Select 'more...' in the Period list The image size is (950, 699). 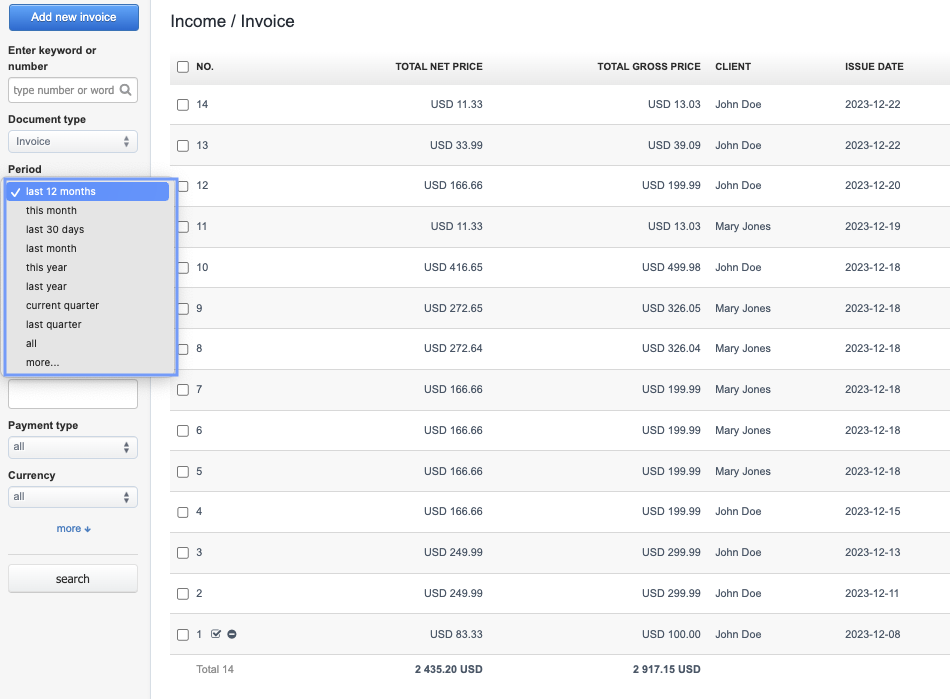pyautogui.click(x=42, y=363)
